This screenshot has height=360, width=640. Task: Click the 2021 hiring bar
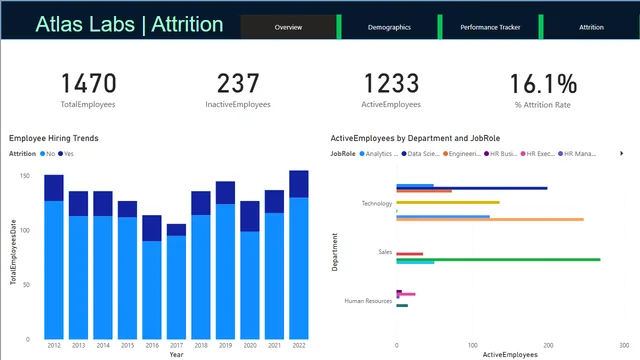point(274,264)
